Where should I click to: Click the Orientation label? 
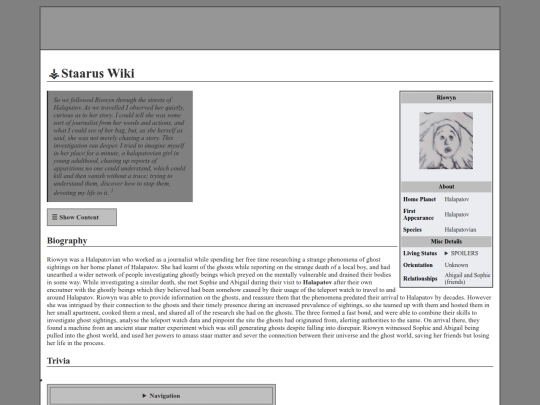click(x=418, y=265)
